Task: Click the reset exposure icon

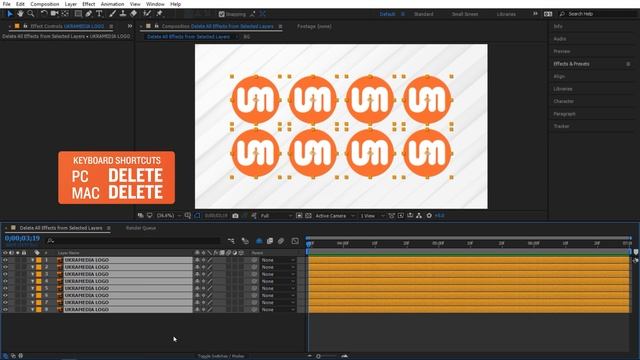Action: tap(429, 216)
